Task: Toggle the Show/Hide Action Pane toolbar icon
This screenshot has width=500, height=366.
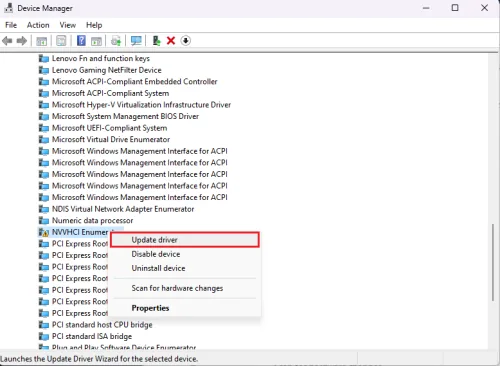Action: [x=96, y=41]
